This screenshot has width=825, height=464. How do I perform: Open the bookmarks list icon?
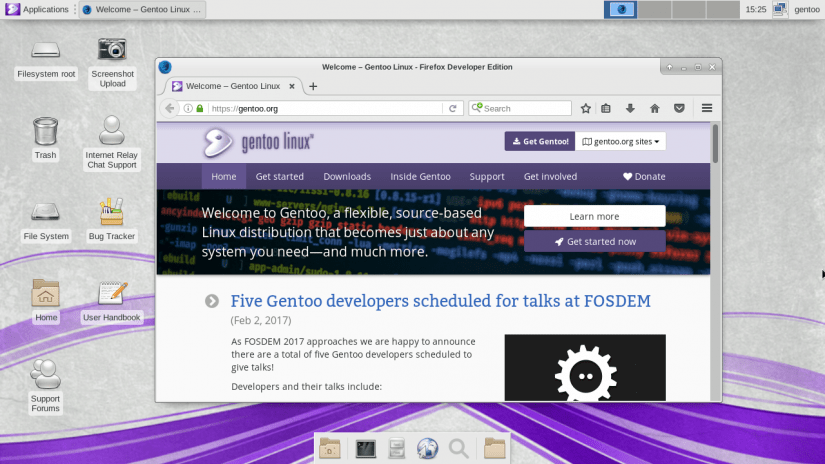pyautogui.click(x=606, y=108)
